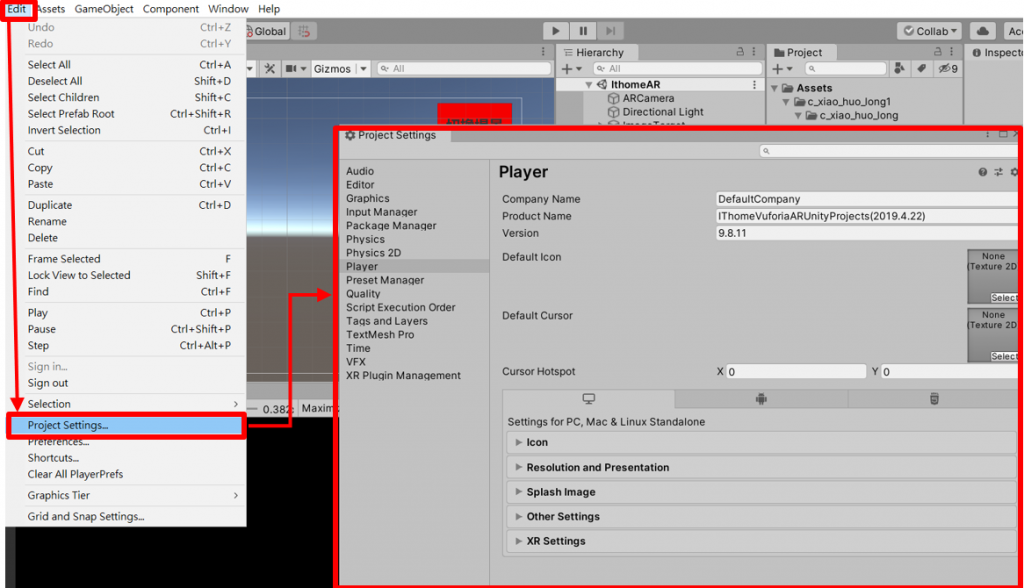Viewport: 1024px width, 588px height.
Task: Switch to Android platform settings tab
Action: coord(761,399)
